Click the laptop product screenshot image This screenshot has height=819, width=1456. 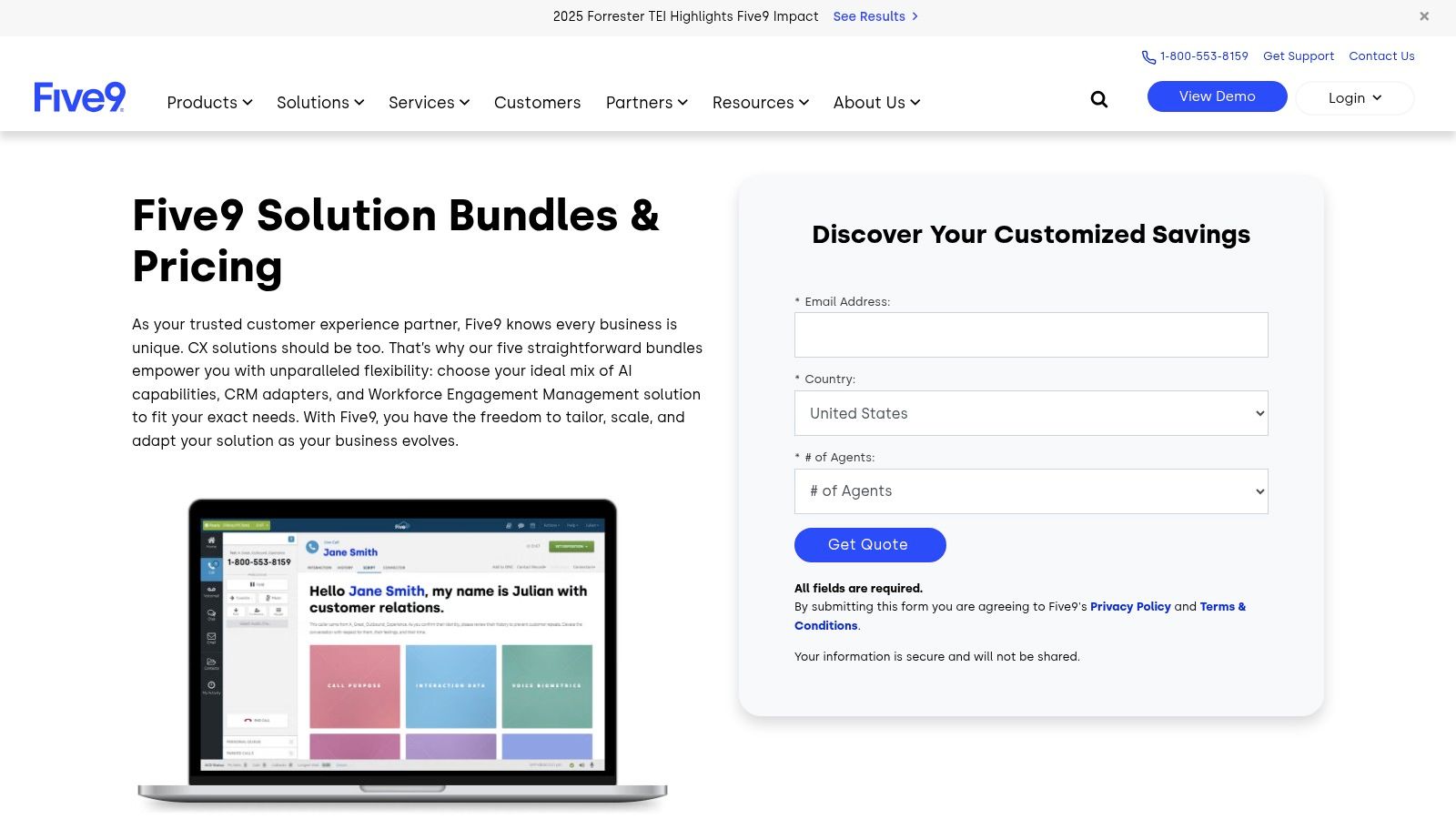click(x=402, y=653)
